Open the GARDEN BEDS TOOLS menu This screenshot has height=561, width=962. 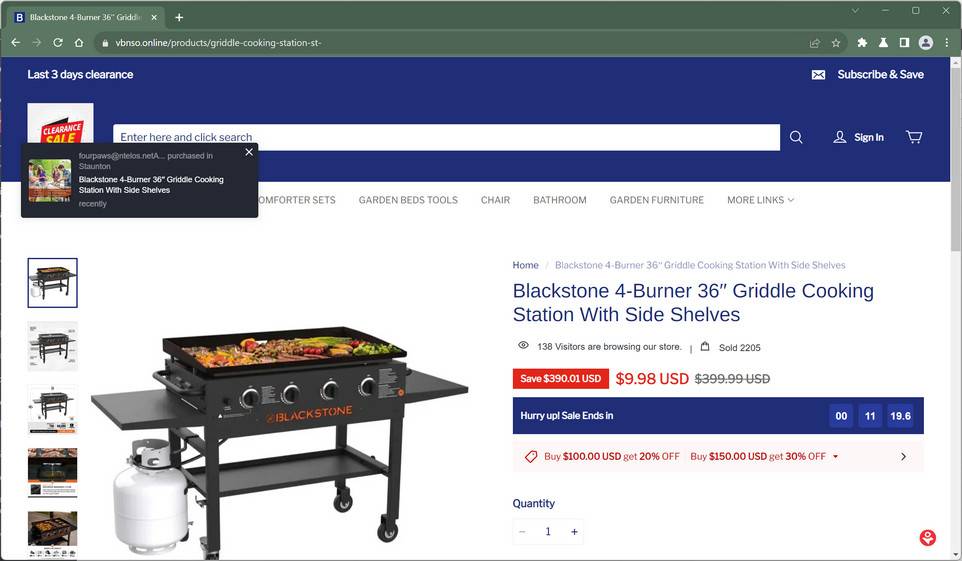point(408,200)
